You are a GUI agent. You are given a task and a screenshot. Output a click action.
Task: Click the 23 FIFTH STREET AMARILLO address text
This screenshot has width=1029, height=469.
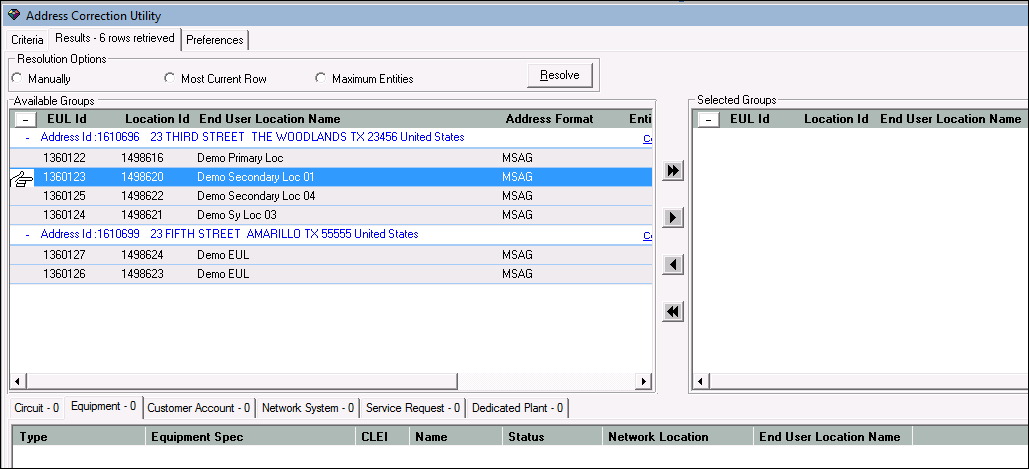(x=284, y=234)
